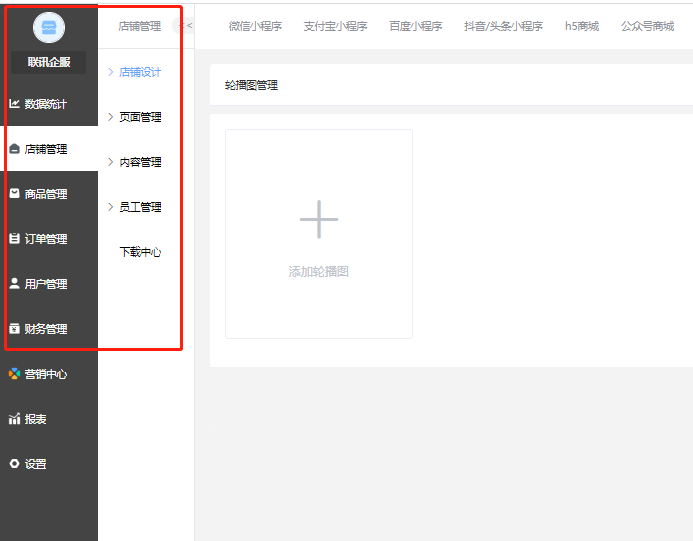
Task: Click the store avatar logo icon
Action: pos(49,27)
